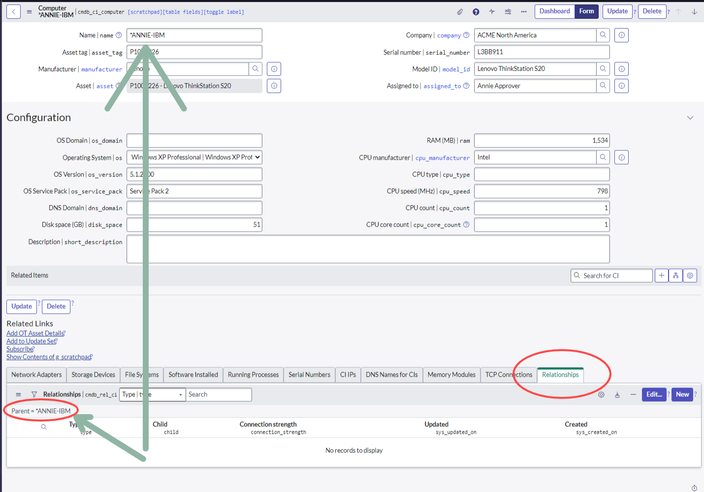Open the Software Installed tab
The height and width of the screenshot is (492, 704).
click(193, 374)
